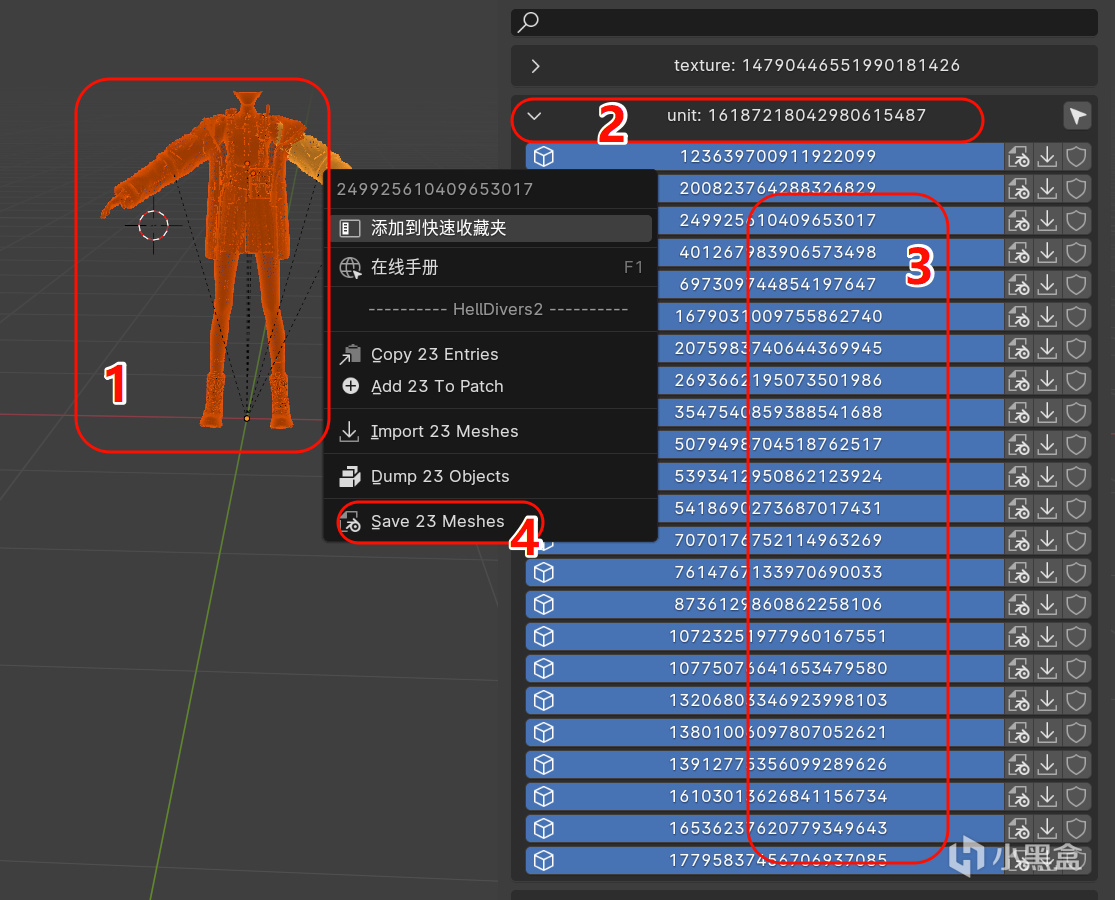Click the select-arrow button beside the unit header
The image size is (1115, 900).
[1077, 116]
